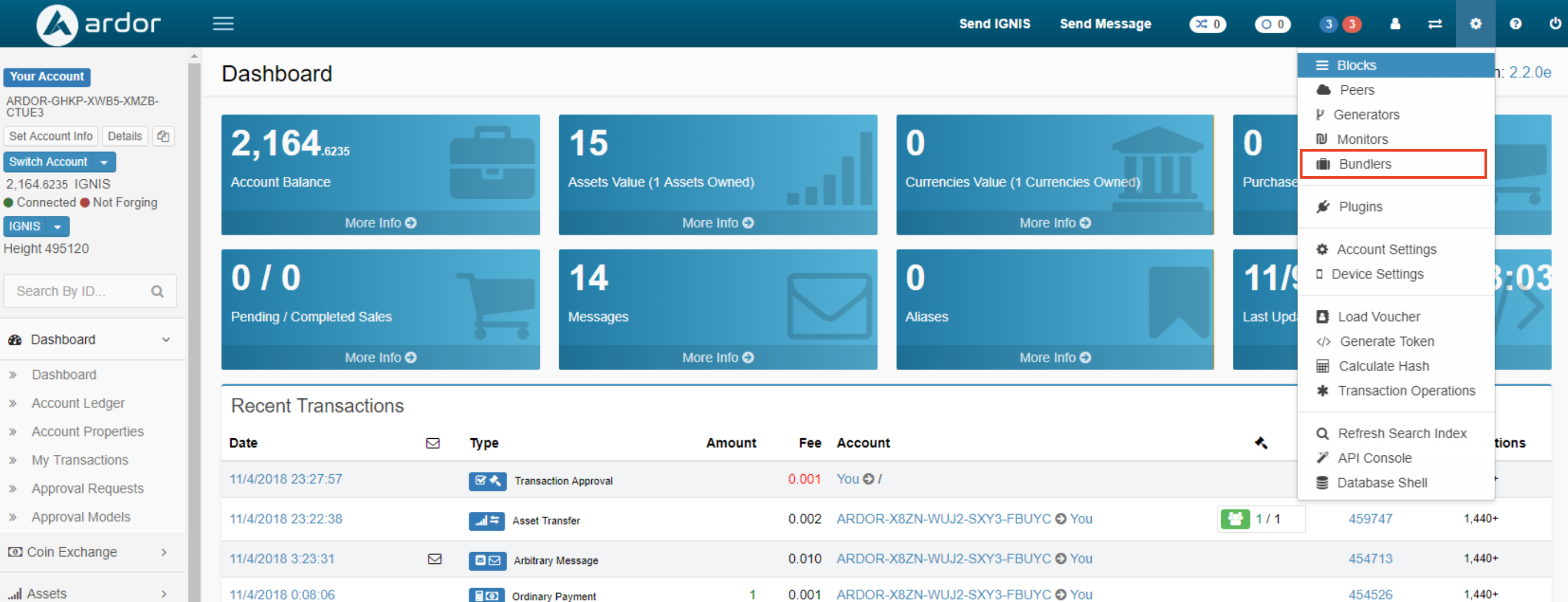
Task: Click the help question mark icon
Action: point(1515,24)
